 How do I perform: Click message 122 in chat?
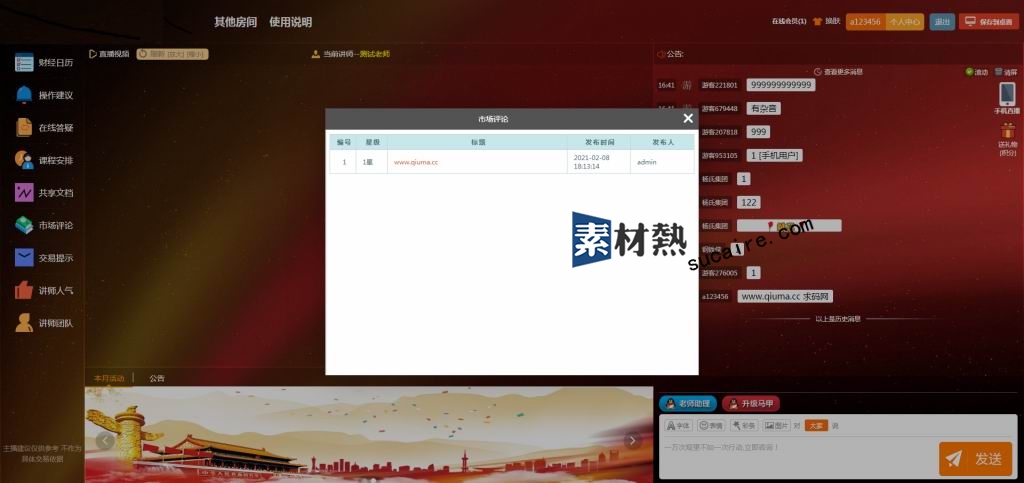748,202
